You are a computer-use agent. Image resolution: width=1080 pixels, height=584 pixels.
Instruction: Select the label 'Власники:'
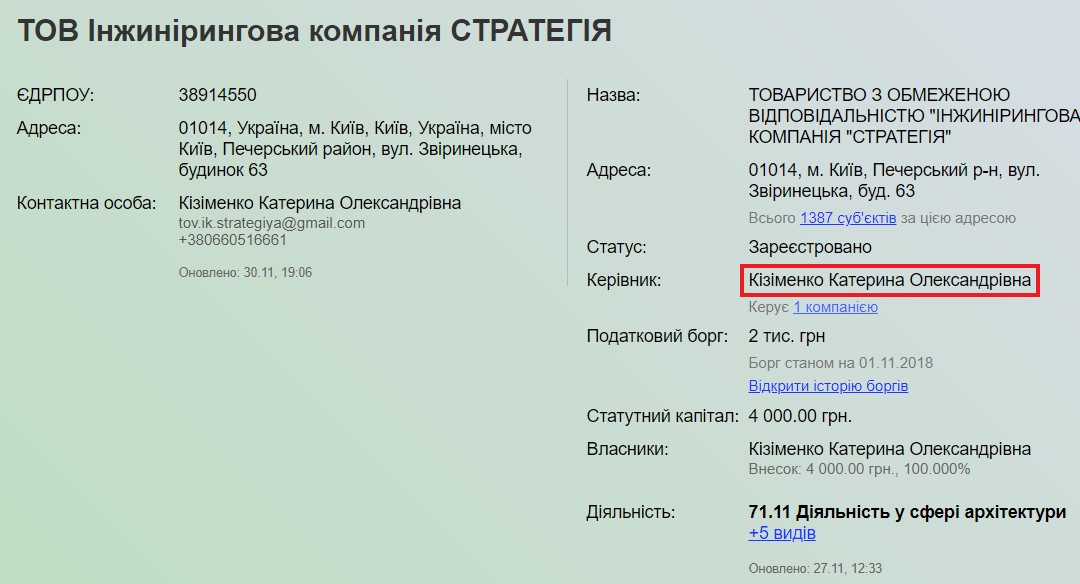627,449
